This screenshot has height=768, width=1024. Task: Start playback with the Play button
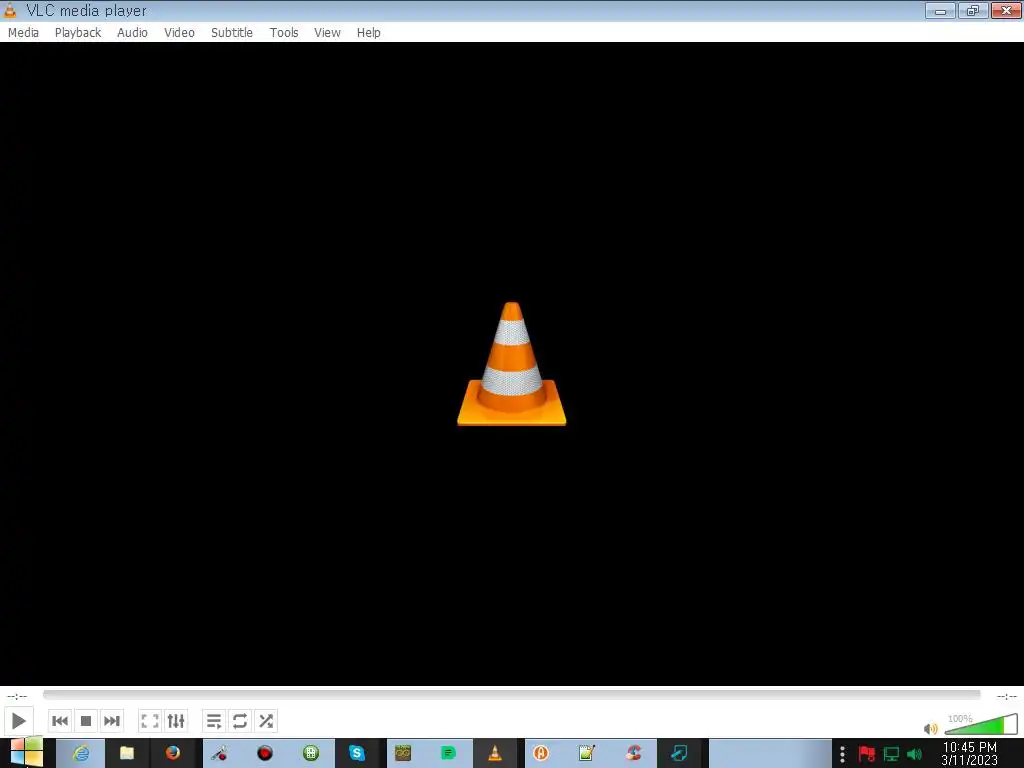[x=18, y=721]
